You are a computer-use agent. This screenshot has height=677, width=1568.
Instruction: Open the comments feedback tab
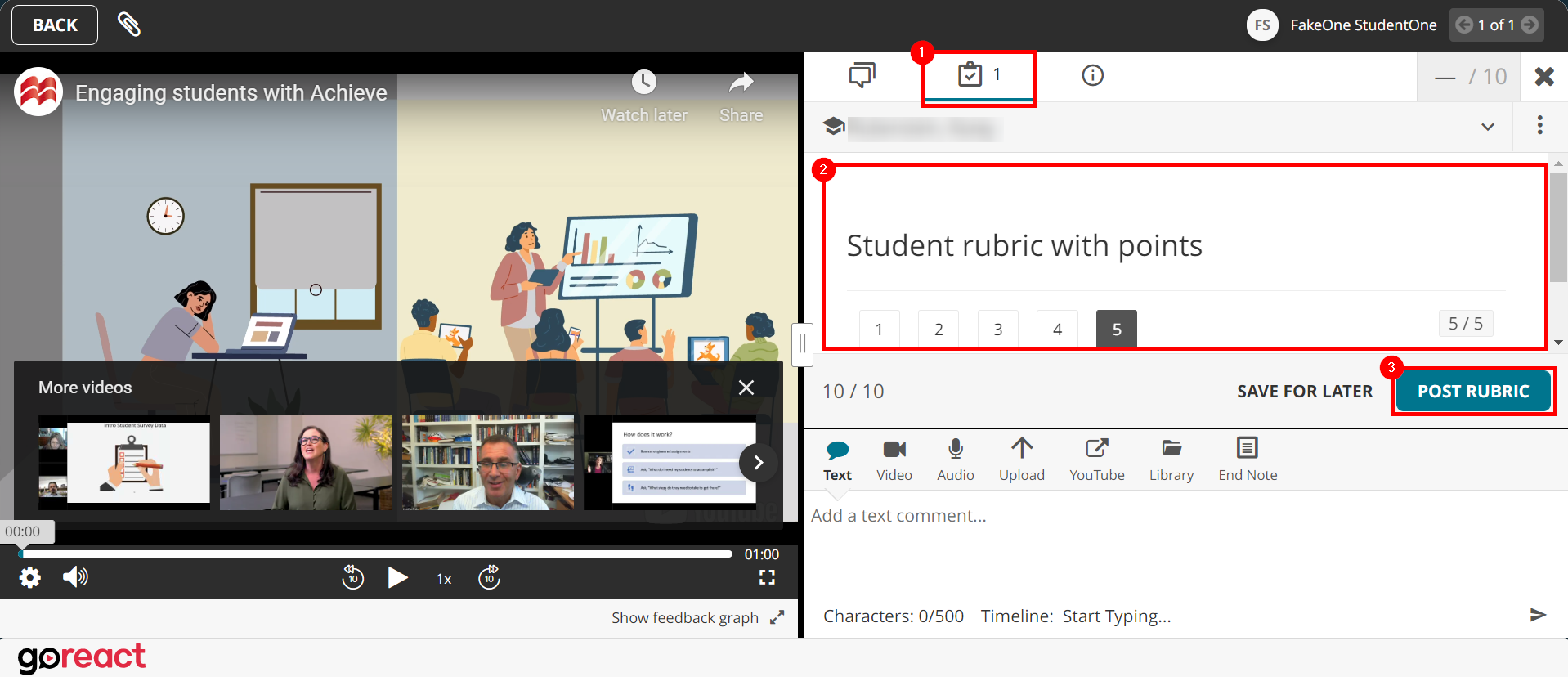(862, 75)
